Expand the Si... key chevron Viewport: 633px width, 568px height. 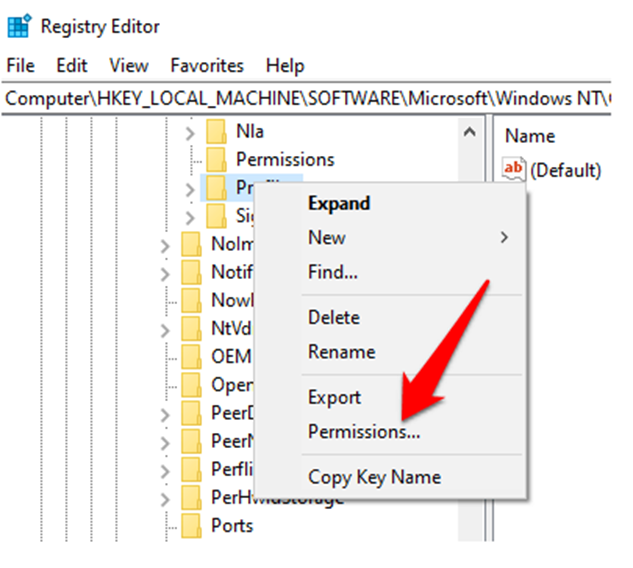pyautogui.click(x=190, y=218)
